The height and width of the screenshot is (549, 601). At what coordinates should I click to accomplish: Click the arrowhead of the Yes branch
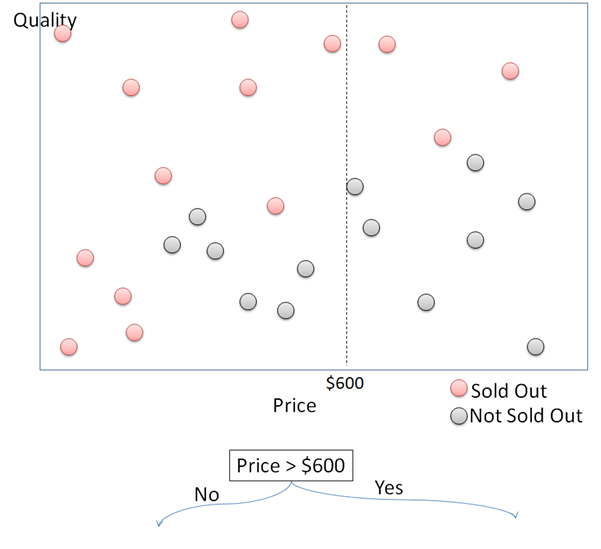click(x=517, y=515)
